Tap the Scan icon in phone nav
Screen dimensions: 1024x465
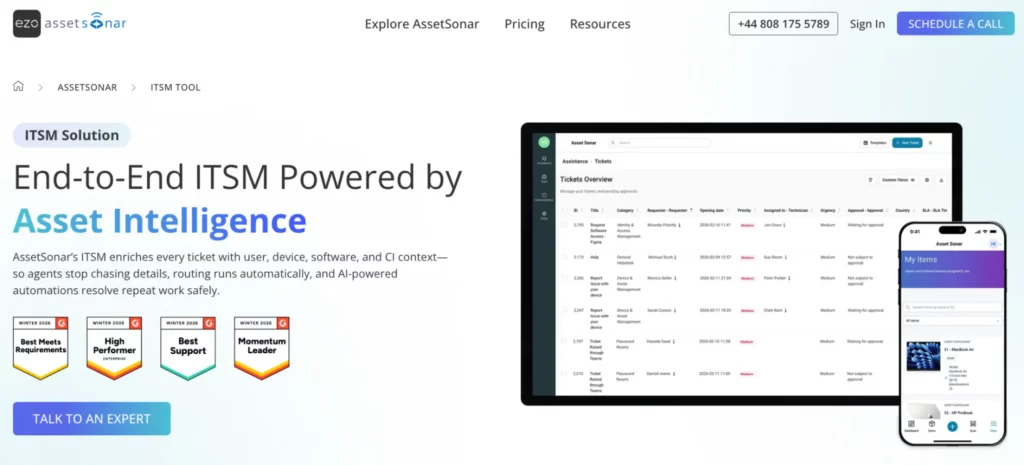[x=973, y=426]
